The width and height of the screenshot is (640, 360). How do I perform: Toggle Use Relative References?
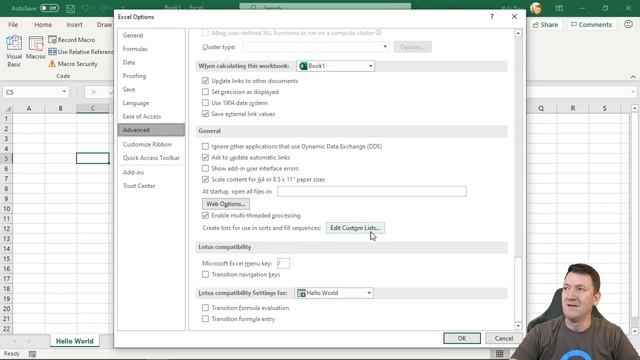[x=80, y=52]
